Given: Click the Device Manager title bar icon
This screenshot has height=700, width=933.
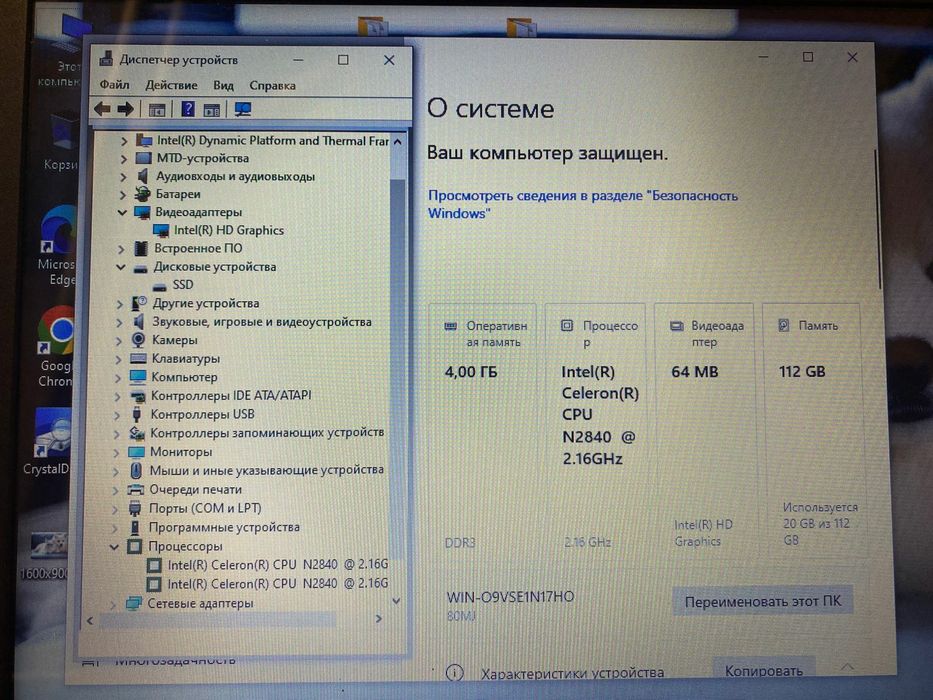Looking at the screenshot, I should click(107, 59).
